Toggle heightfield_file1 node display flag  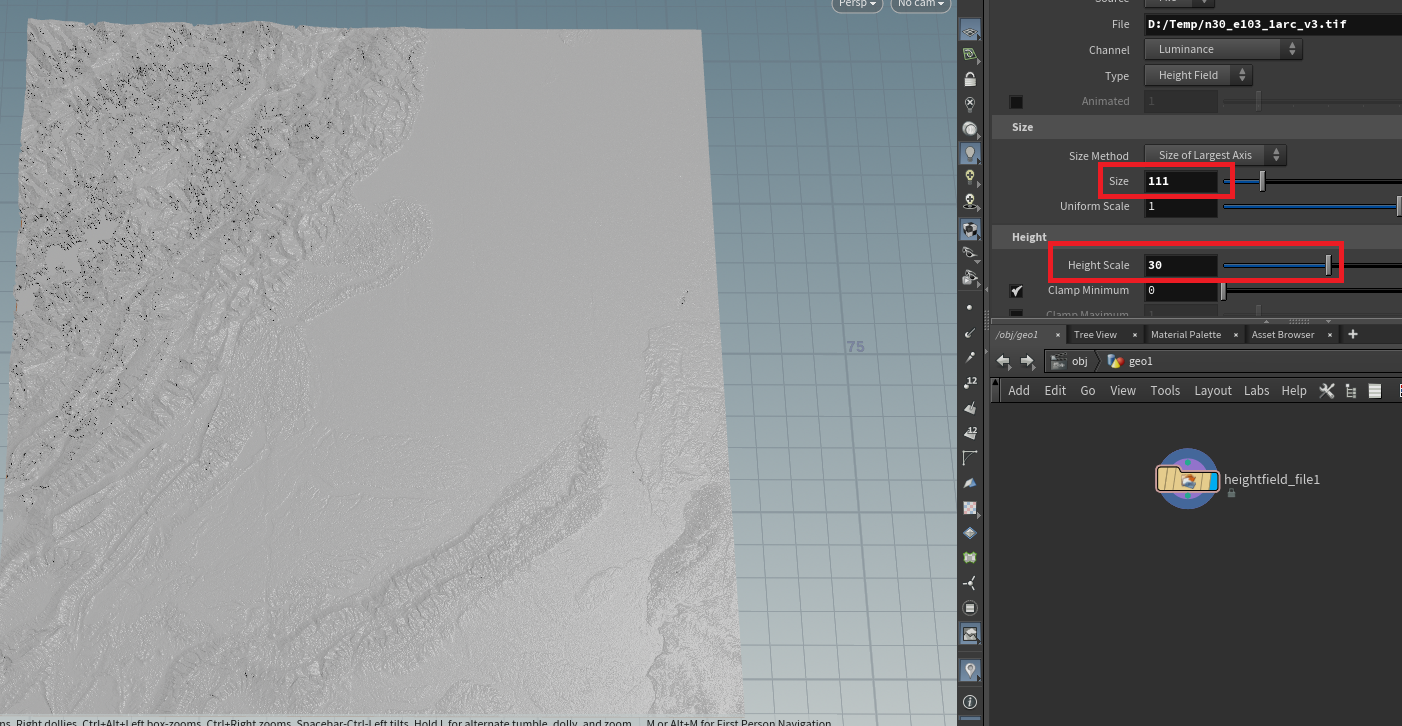tap(1212, 481)
